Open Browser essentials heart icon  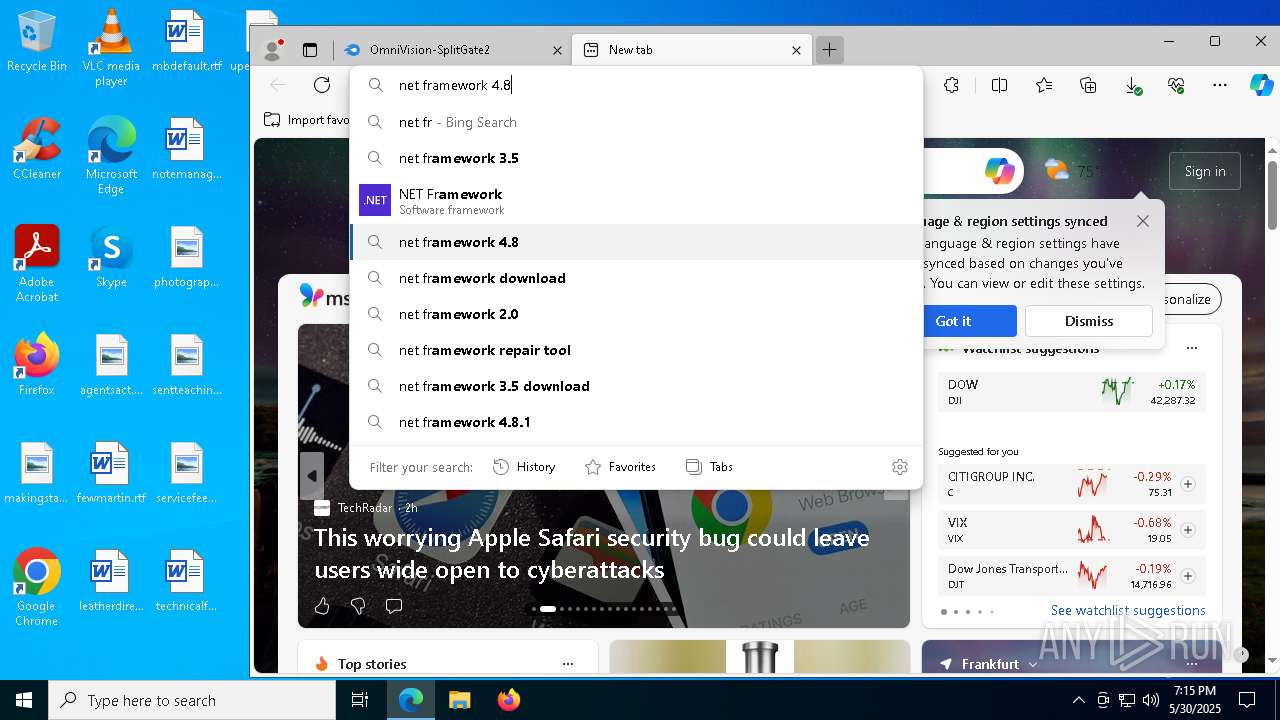tap(1176, 86)
